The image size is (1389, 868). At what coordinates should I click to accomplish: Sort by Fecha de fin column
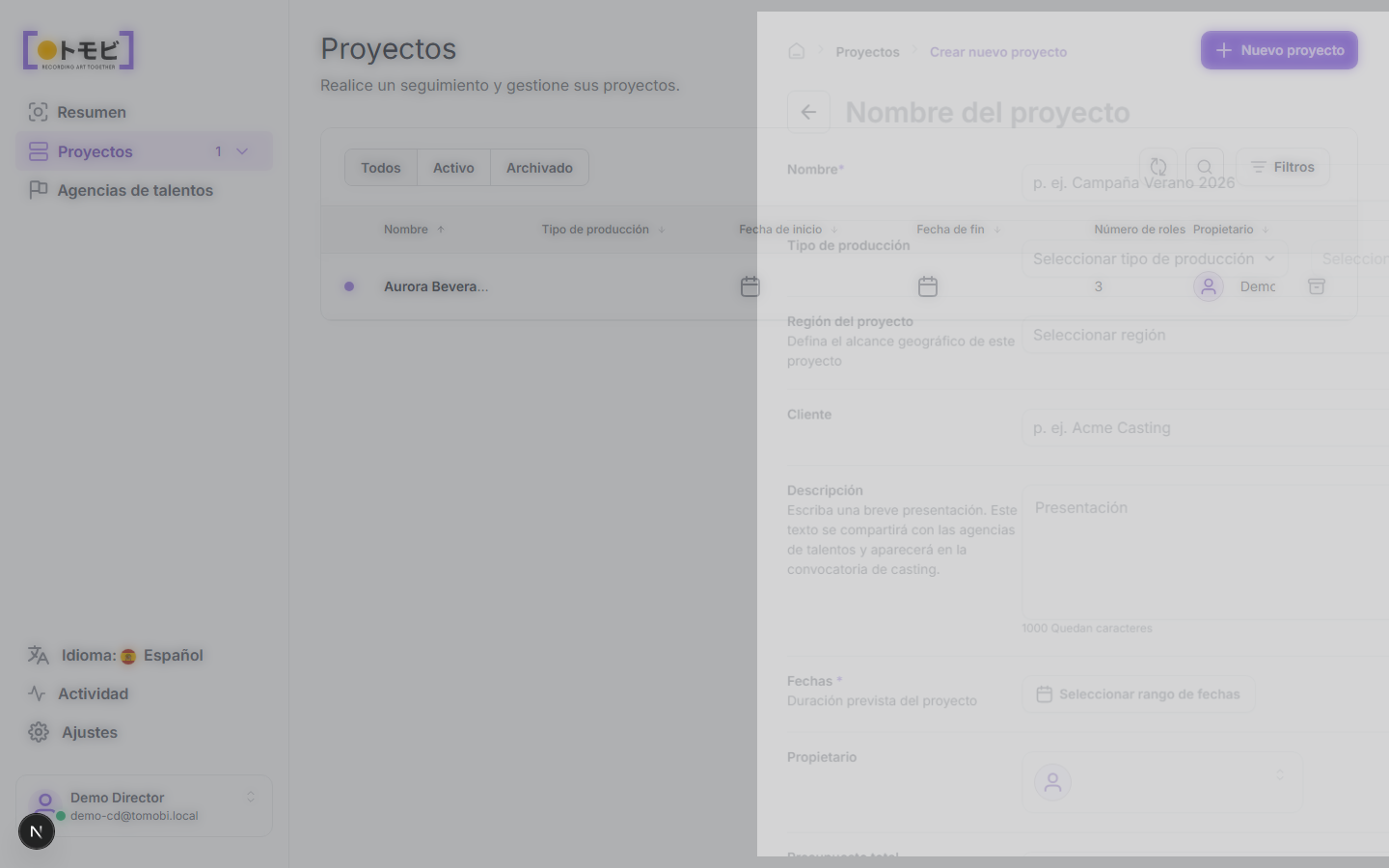(959, 230)
